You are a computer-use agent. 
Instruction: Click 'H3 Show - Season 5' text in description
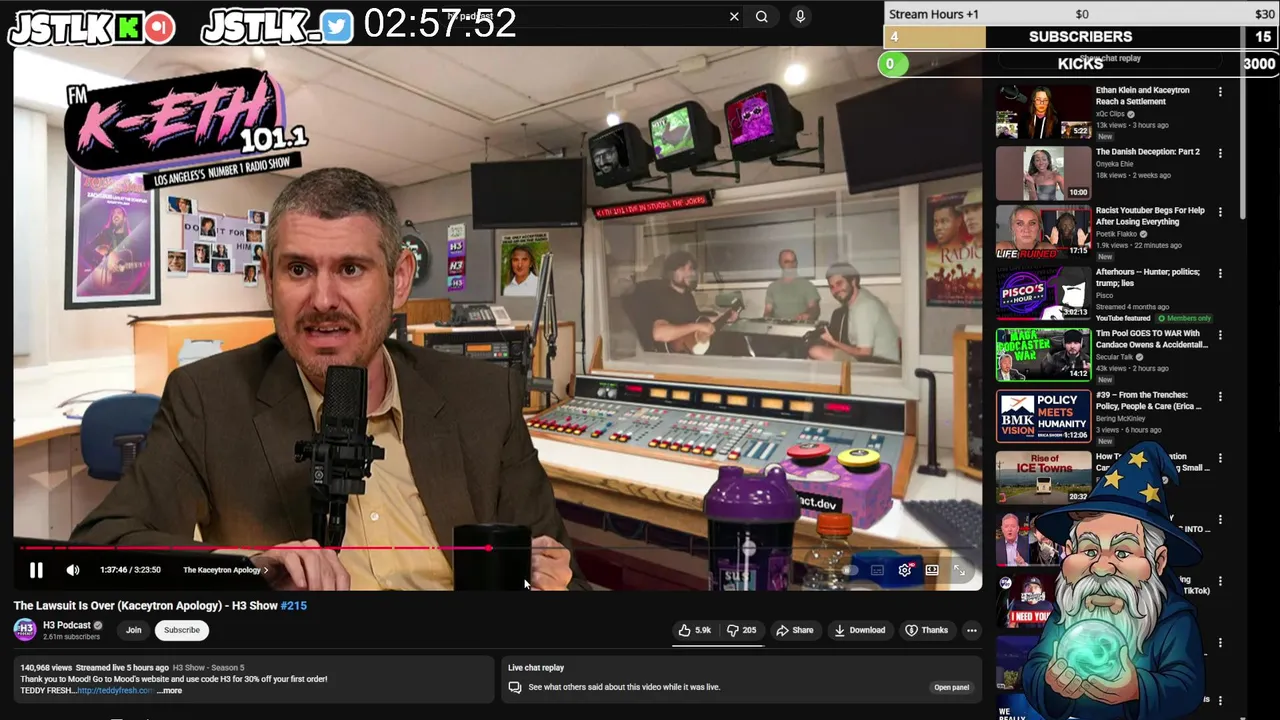click(208, 668)
